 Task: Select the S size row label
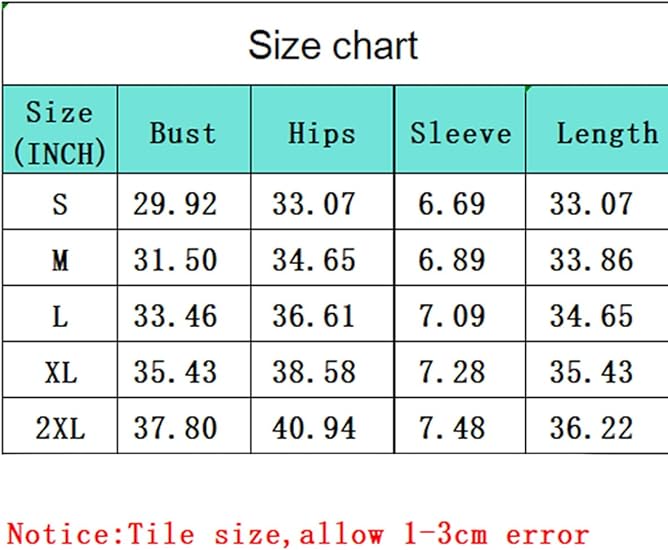click(60, 204)
